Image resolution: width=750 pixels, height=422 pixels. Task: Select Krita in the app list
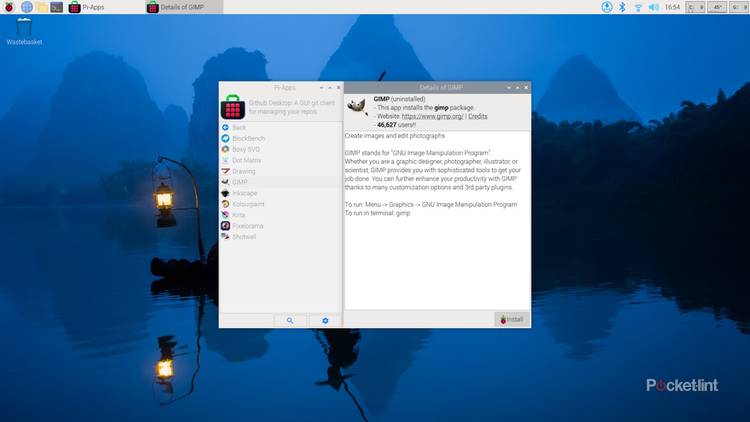(x=238, y=215)
